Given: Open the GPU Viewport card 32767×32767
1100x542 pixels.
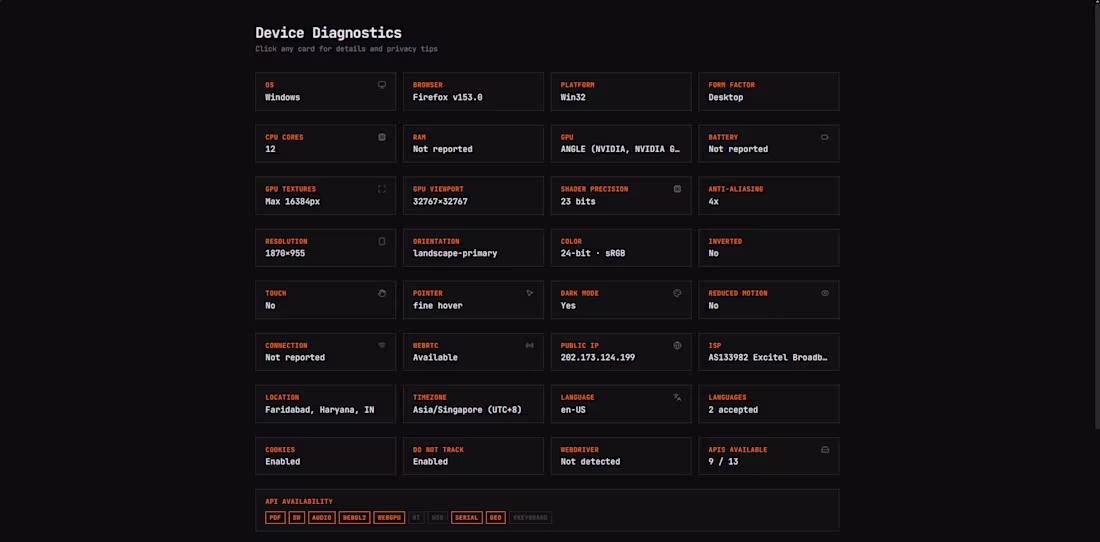Looking at the screenshot, I should pos(474,196).
